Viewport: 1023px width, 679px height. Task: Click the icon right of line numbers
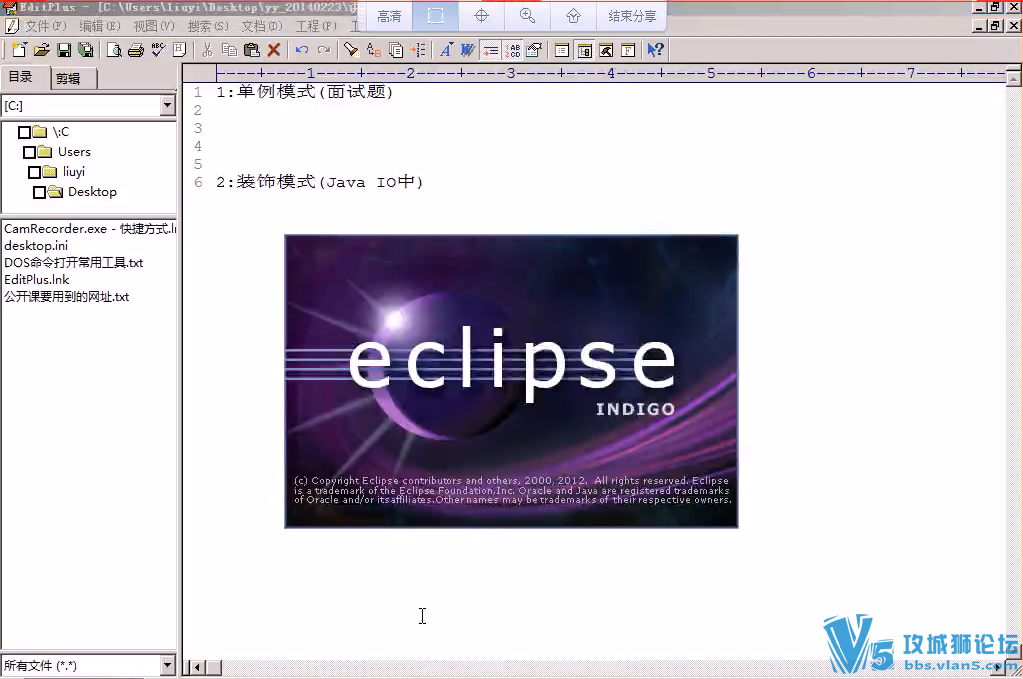point(534,50)
